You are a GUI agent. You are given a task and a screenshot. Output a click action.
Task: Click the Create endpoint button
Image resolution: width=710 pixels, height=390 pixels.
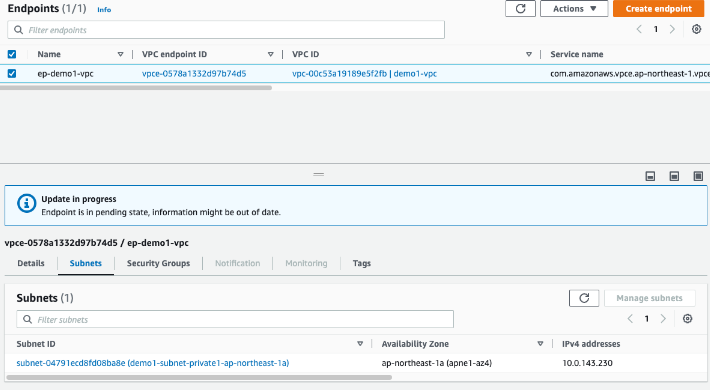(659, 9)
